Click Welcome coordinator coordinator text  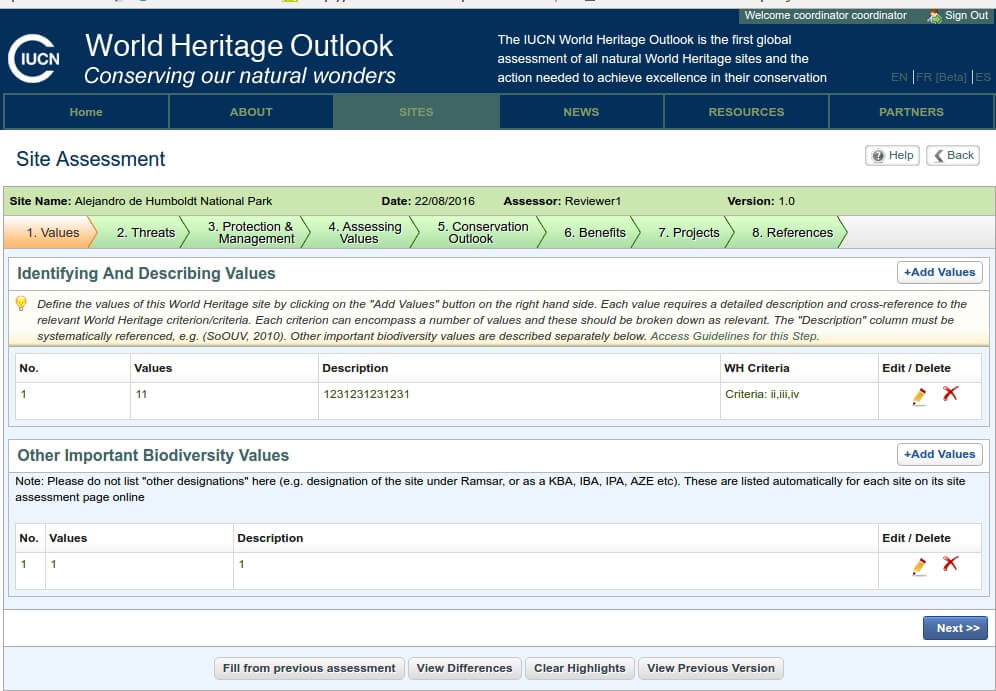tap(826, 15)
